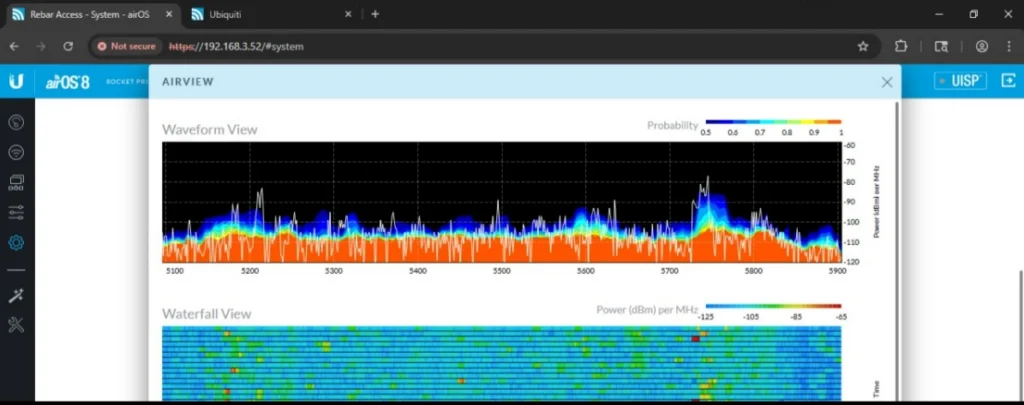Open the System gear sidebar icon

[16, 243]
